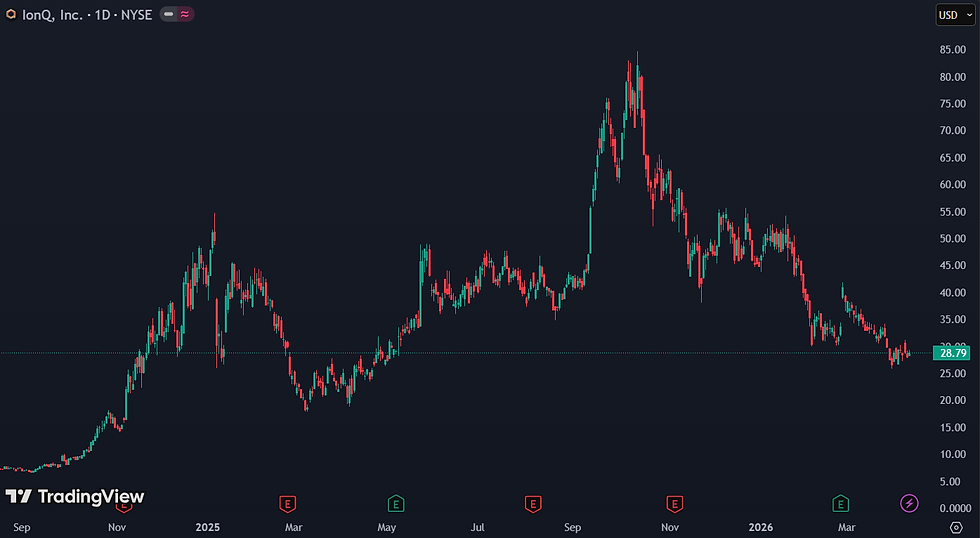Click the 75.00 price axis label

(952, 104)
